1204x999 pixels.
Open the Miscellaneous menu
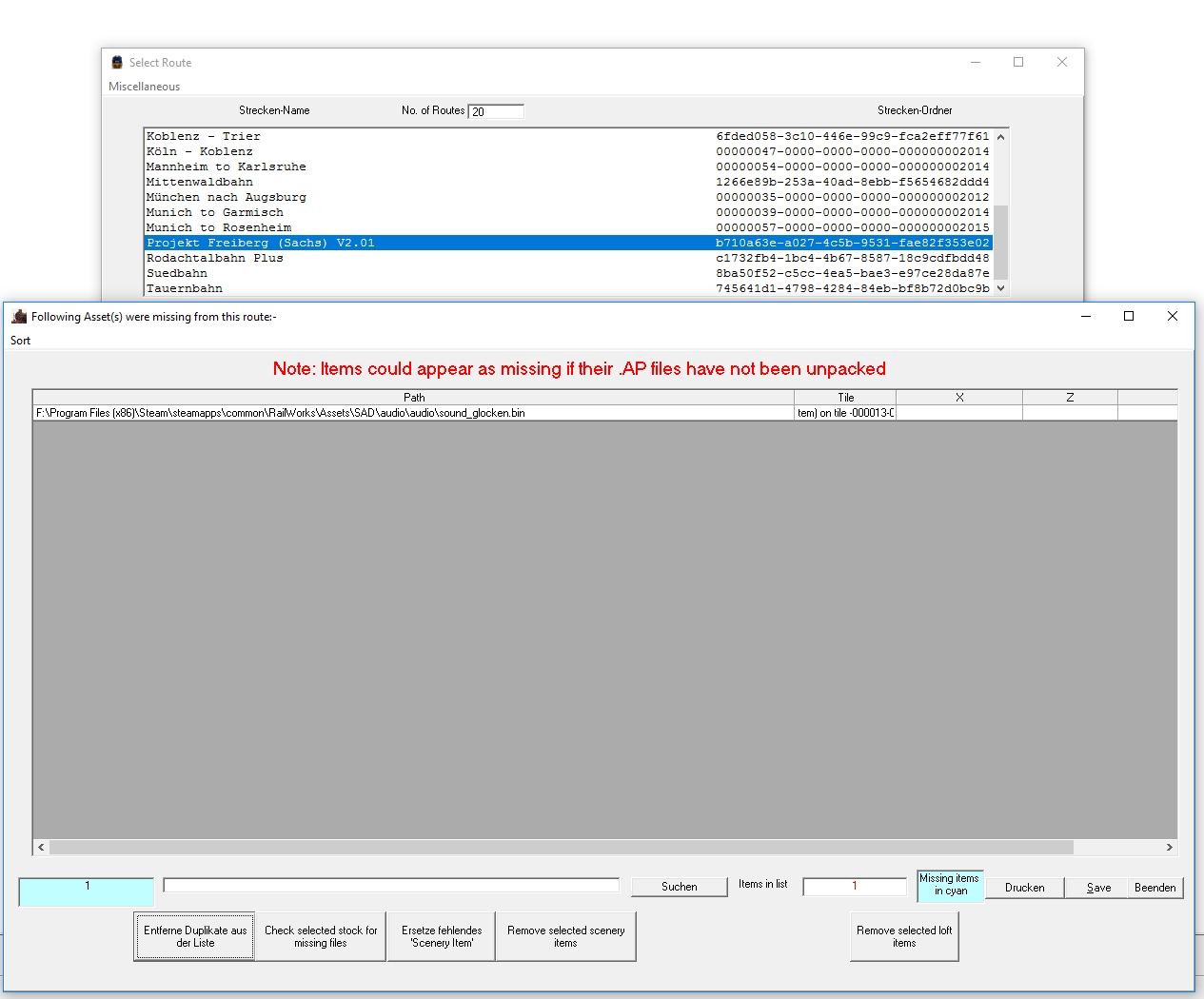click(144, 87)
